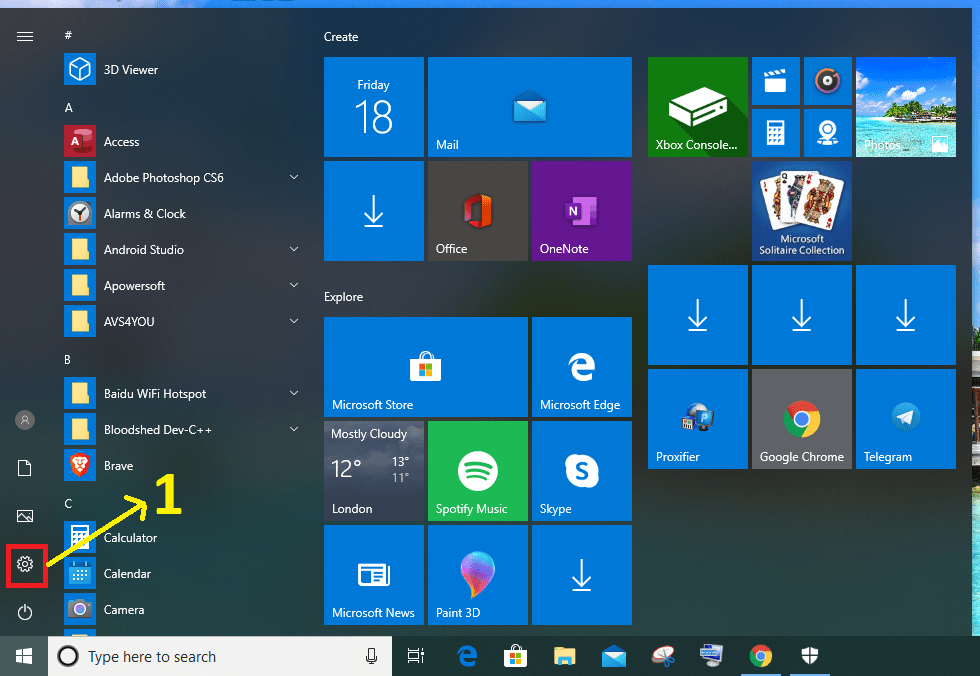Click the user account avatar icon

click(x=25, y=420)
